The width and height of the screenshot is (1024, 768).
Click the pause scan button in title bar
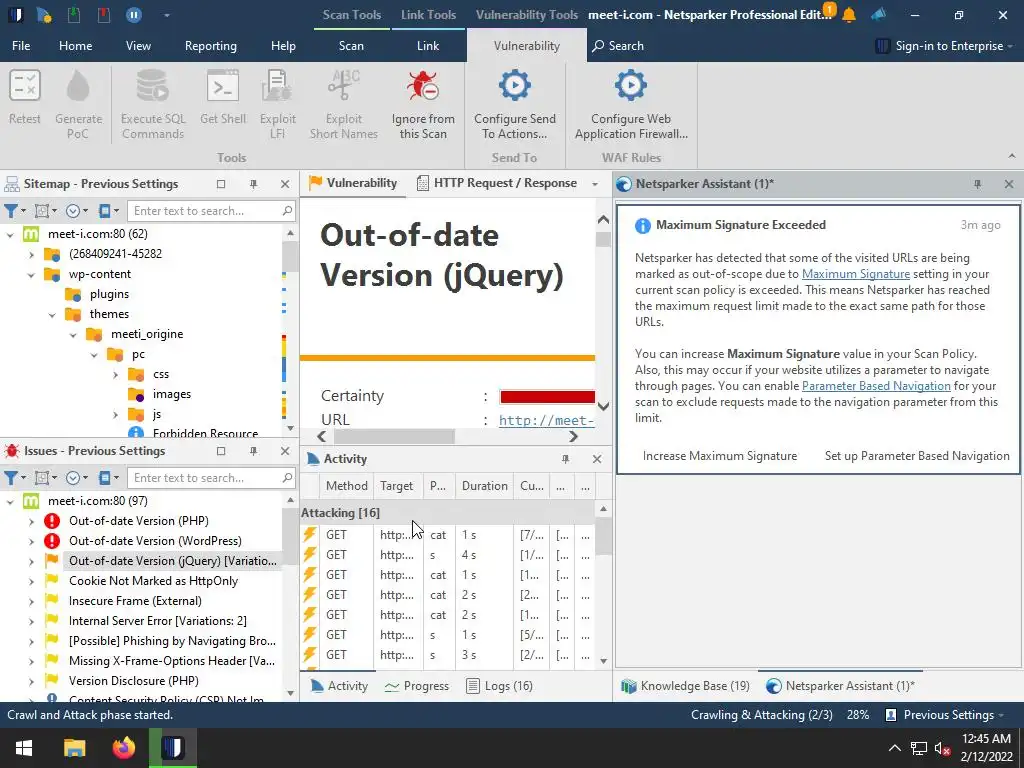[x=134, y=14]
